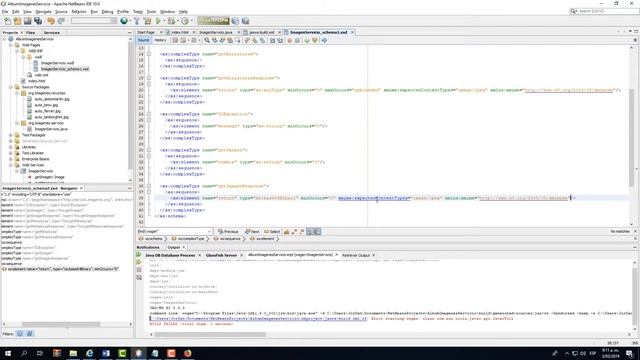
Task: Open the notification center icon in taskbar
Action: pyautogui.click(x=629, y=353)
